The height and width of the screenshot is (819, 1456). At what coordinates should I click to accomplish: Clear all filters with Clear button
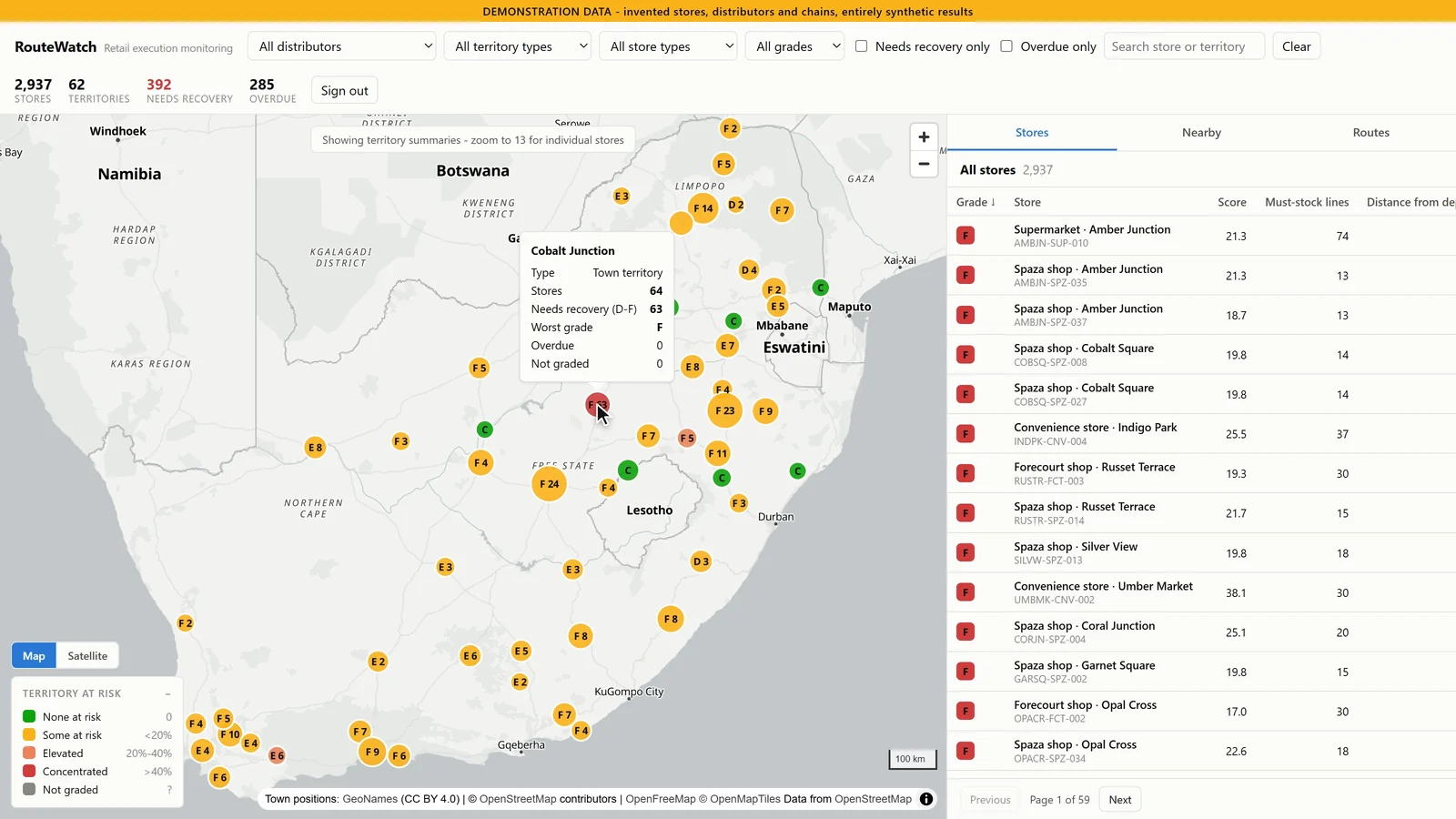[1296, 46]
